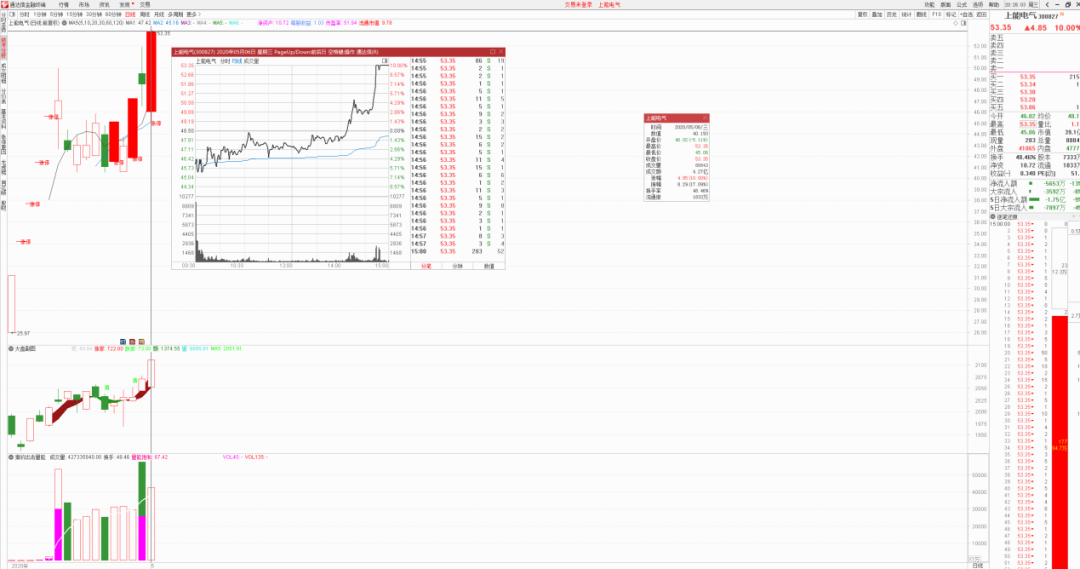Click the 卖一 ask price row
This screenshot has height=569, width=1080.
1035,69
